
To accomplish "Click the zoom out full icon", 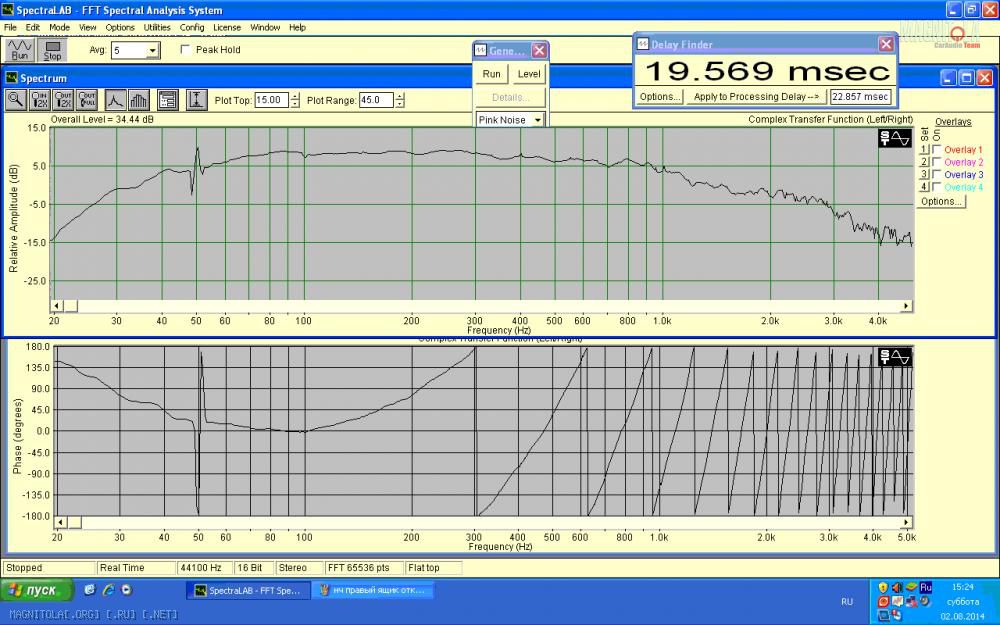I will 88,99.
